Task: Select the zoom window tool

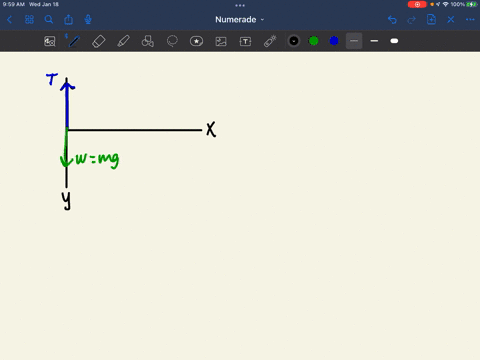Action: pyautogui.click(x=50, y=41)
